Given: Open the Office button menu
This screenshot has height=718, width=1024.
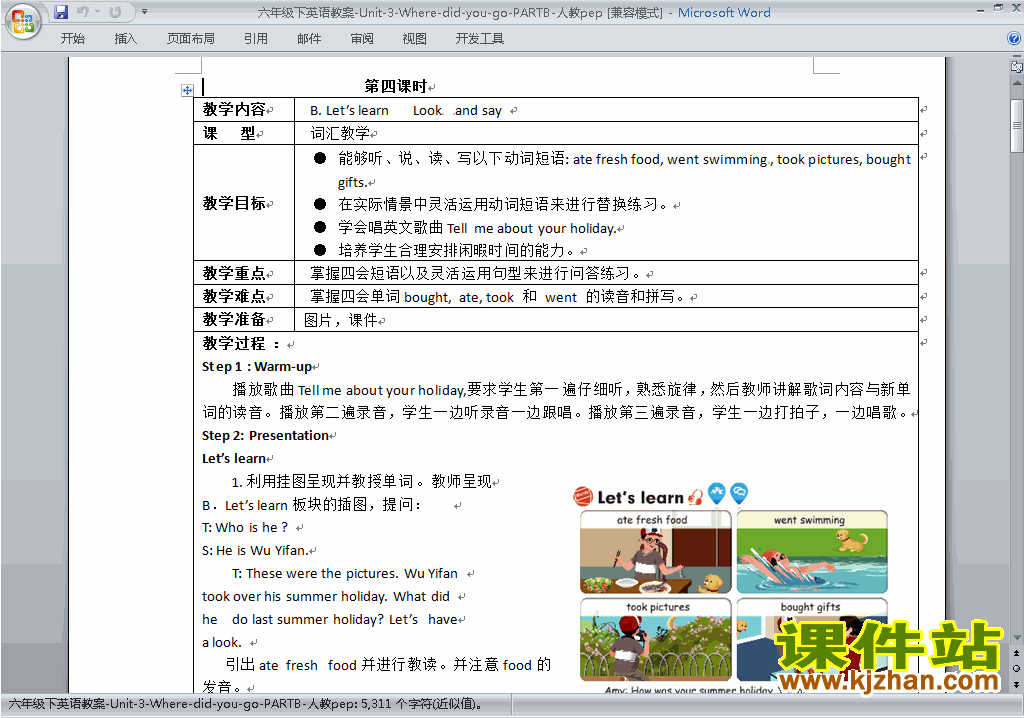Looking at the screenshot, I should point(23,21).
